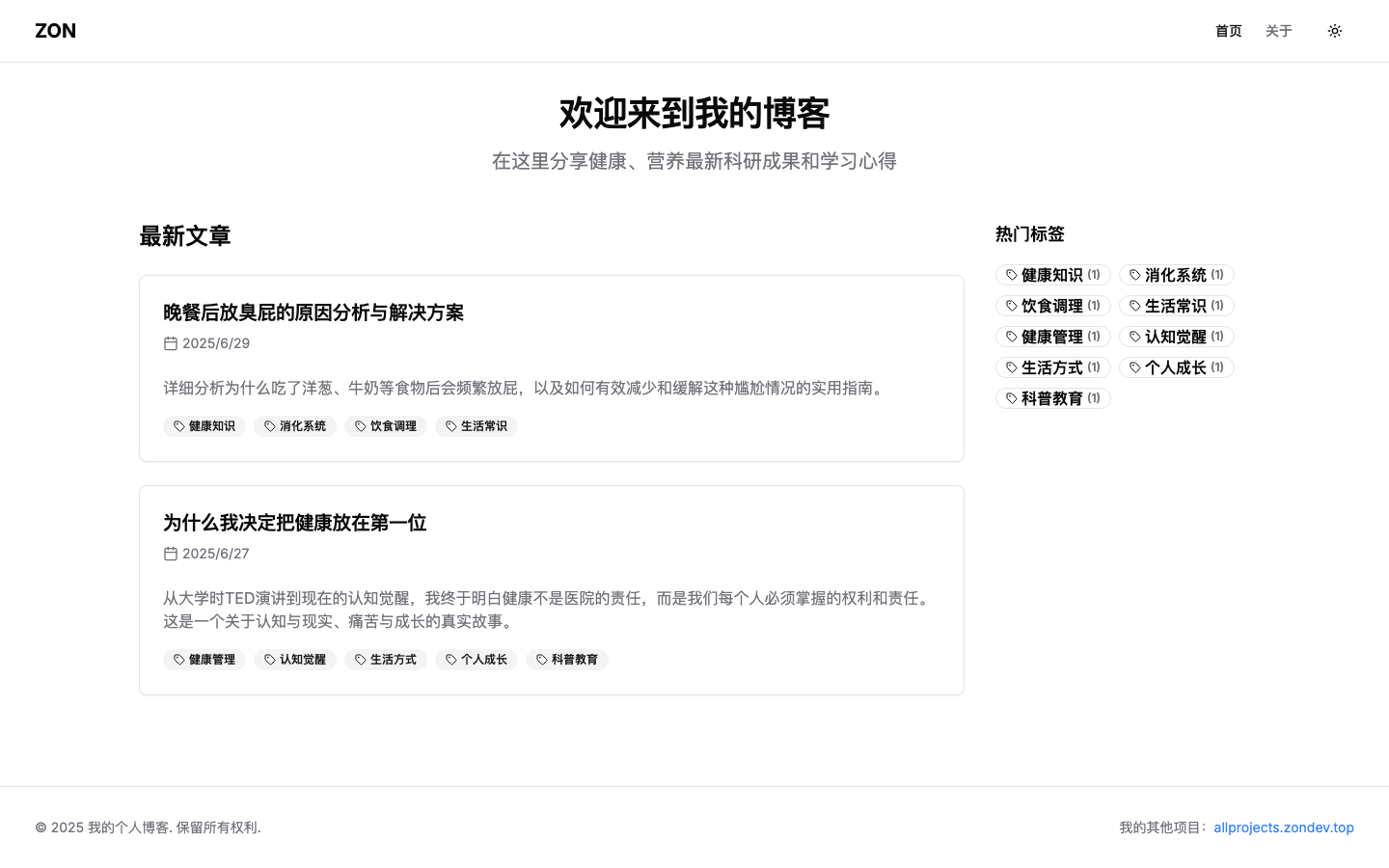The height and width of the screenshot is (868, 1389).
Task: Select 首页 in the navigation bar
Action: coord(1228,30)
